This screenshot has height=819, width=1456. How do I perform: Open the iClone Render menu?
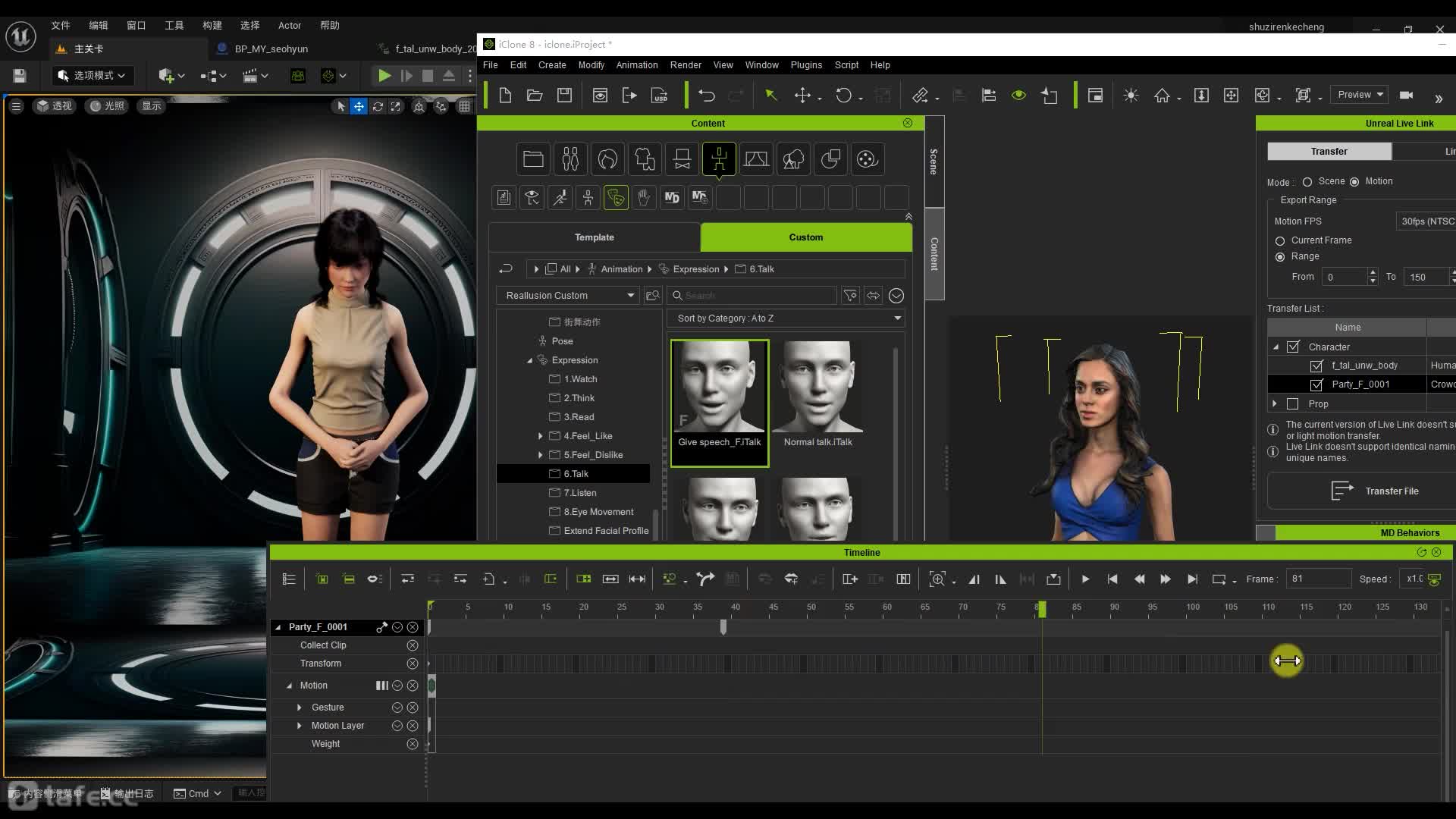coord(686,65)
